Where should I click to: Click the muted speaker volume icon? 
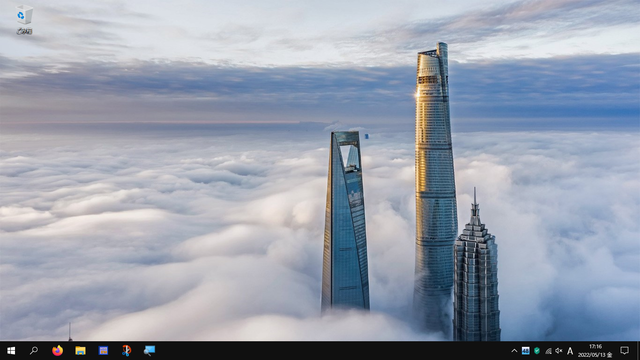click(559, 351)
